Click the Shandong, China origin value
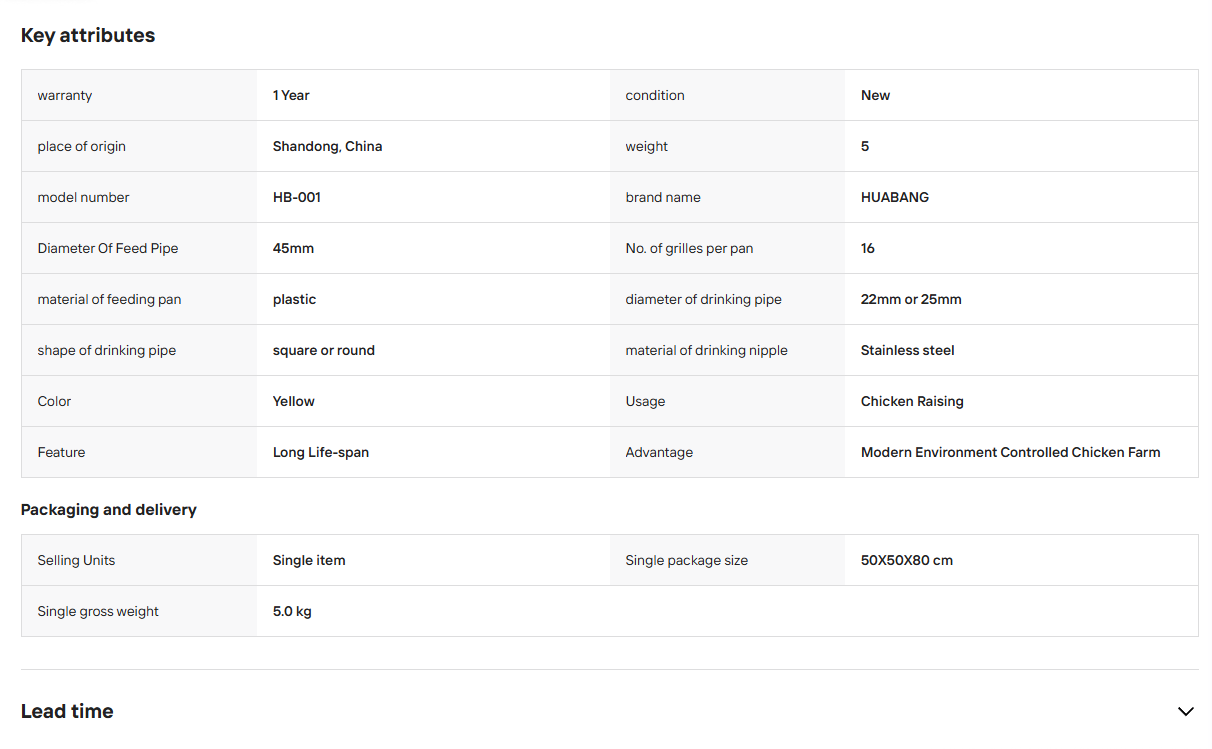The height and width of the screenshot is (749, 1212). (328, 146)
